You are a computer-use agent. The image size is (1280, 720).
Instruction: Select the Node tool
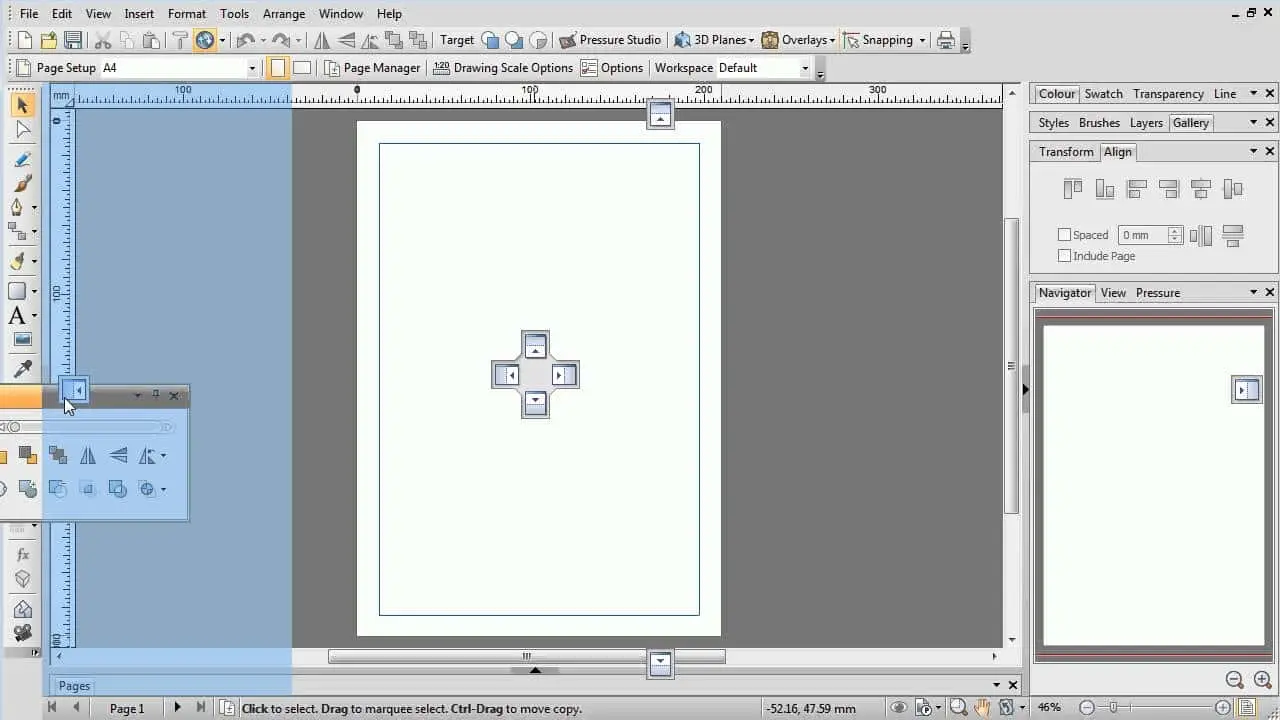[22, 130]
